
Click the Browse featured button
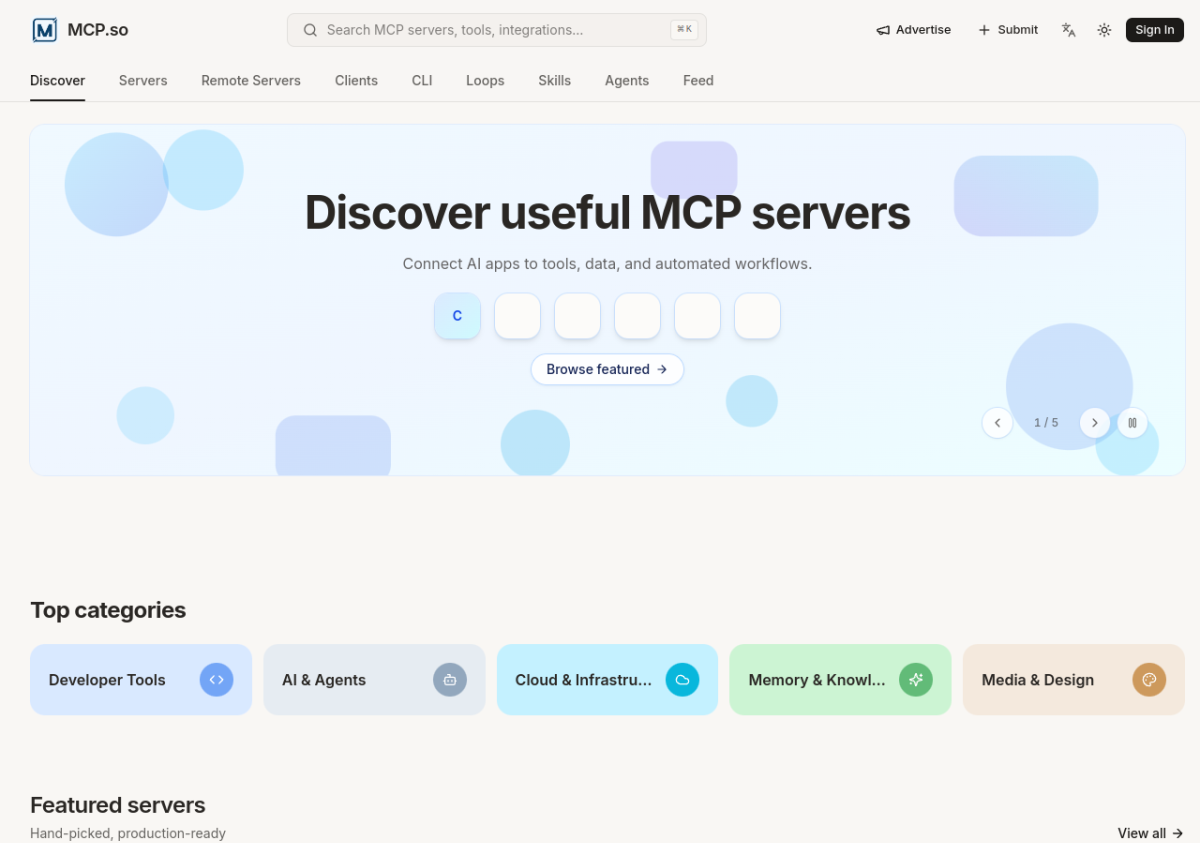(607, 369)
